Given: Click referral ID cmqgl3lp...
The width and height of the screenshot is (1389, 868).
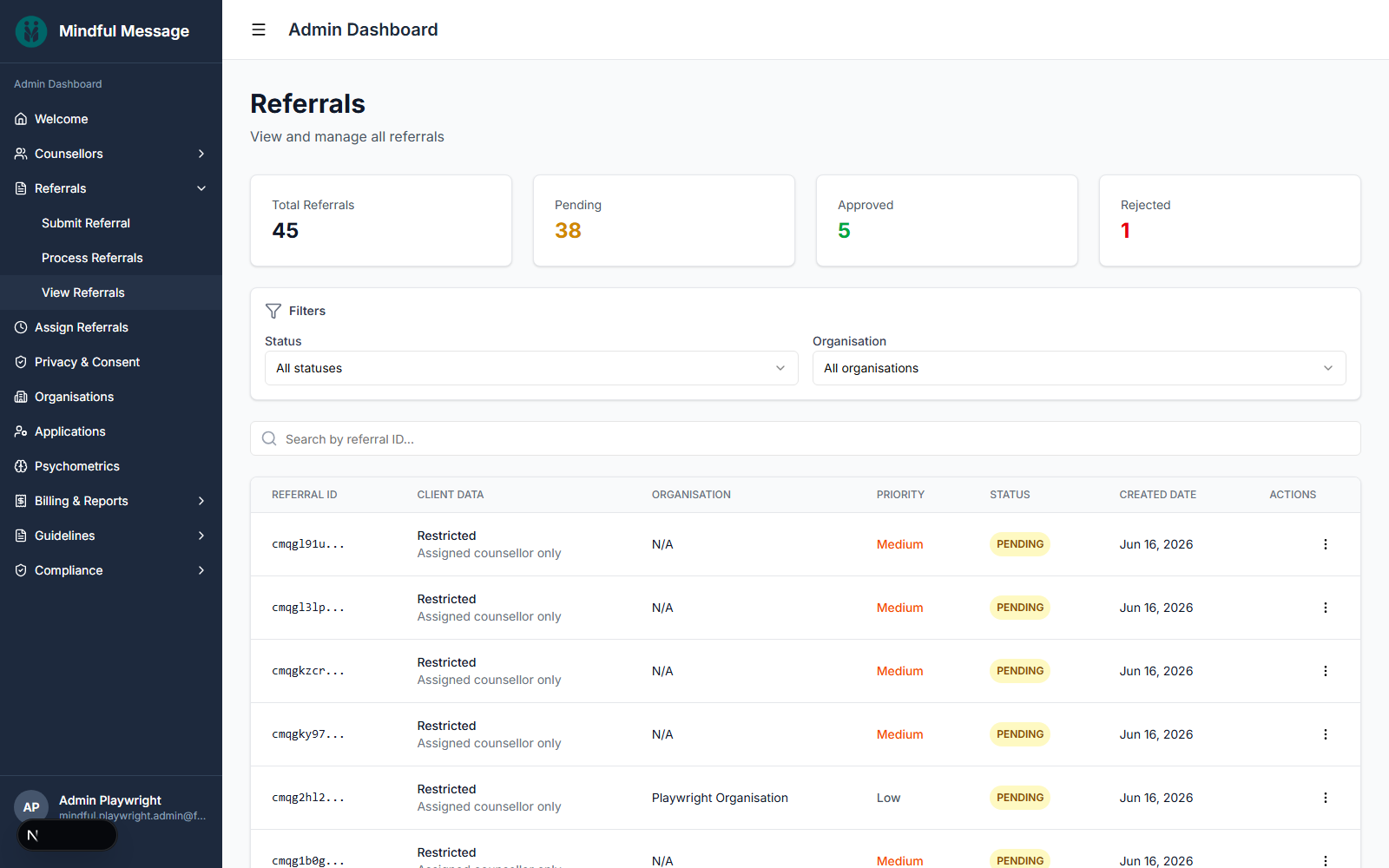Looking at the screenshot, I should click(x=308, y=608).
